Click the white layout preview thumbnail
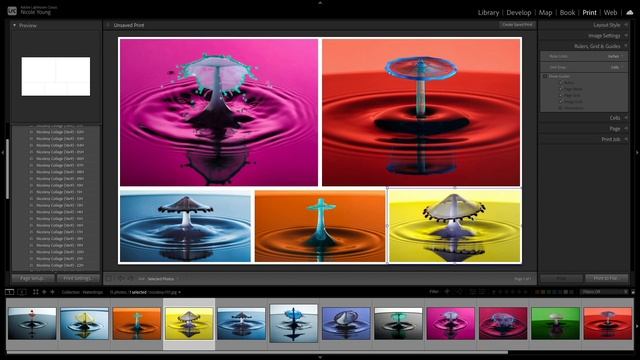The image size is (640, 360). pyautogui.click(x=56, y=77)
